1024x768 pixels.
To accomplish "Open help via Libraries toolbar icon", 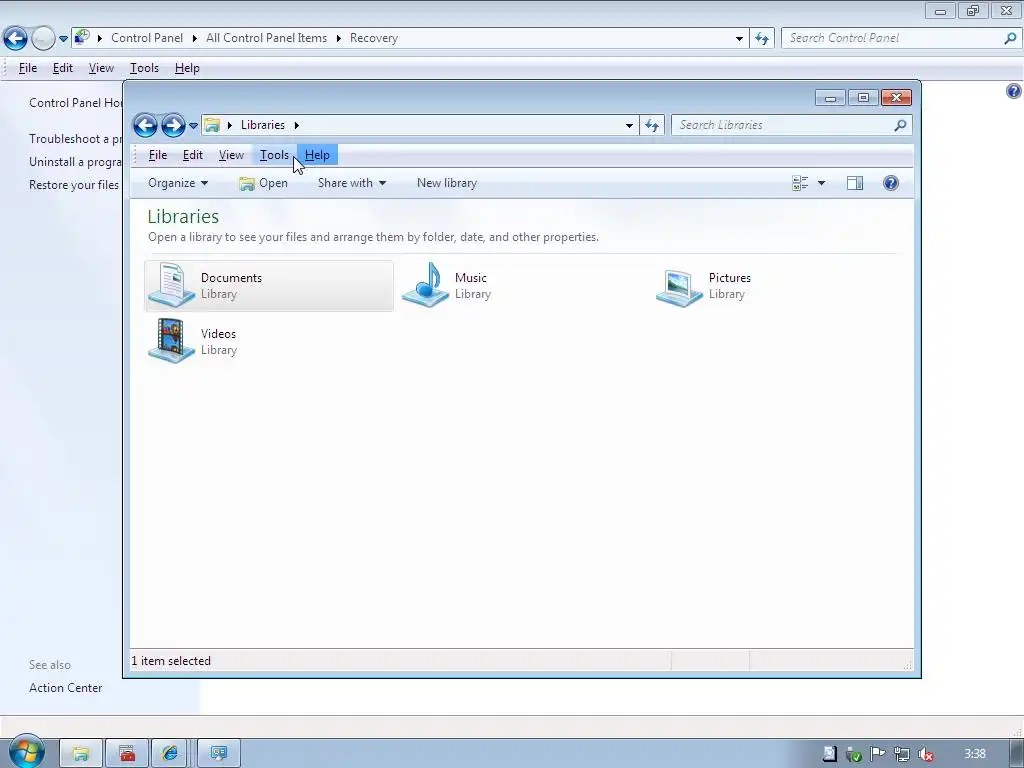I will [891, 183].
